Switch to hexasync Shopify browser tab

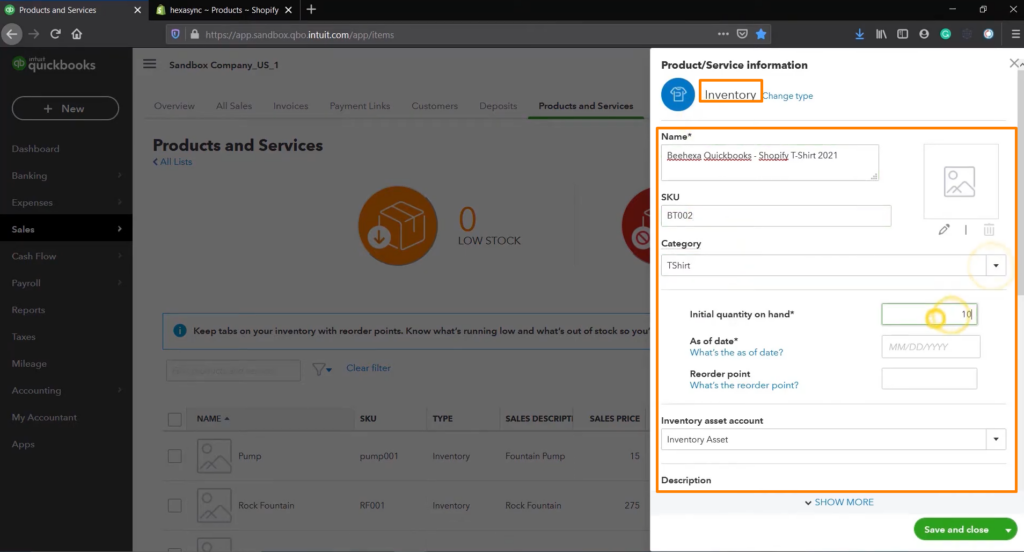(x=223, y=10)
